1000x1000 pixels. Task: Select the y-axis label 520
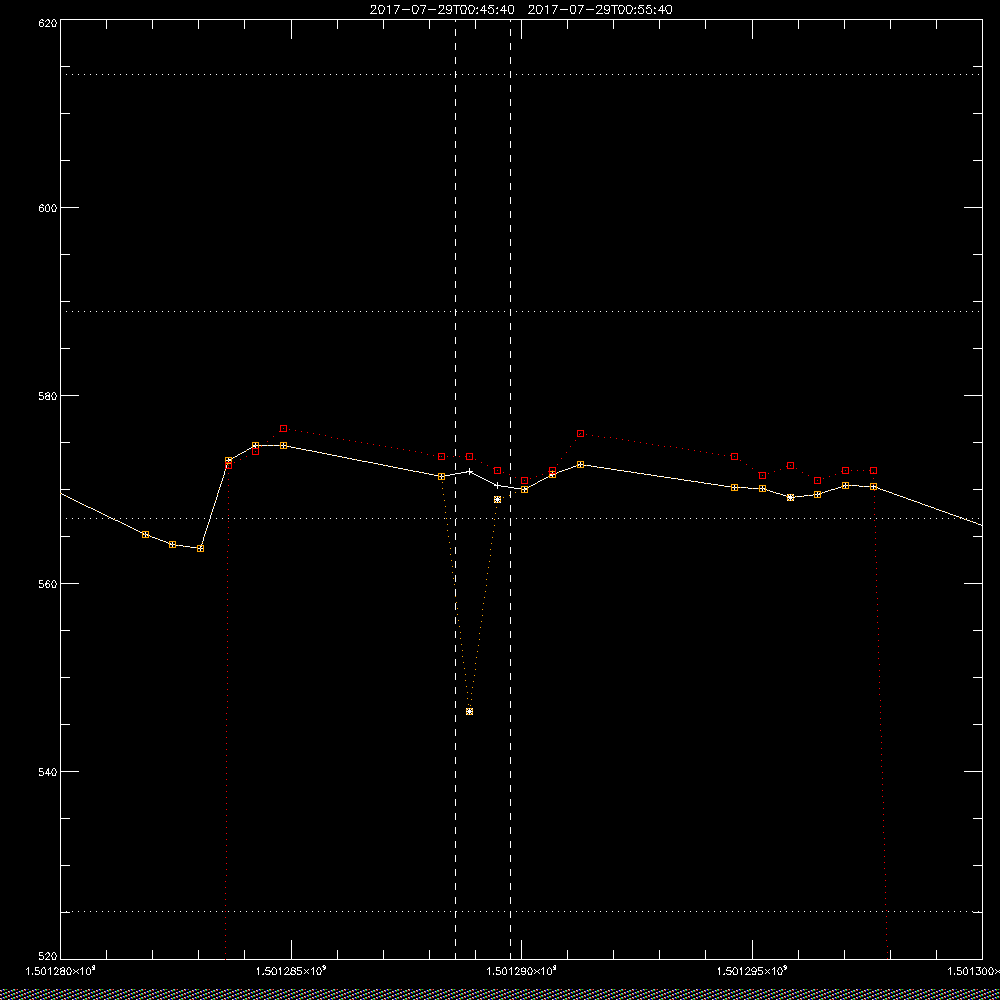49,957
